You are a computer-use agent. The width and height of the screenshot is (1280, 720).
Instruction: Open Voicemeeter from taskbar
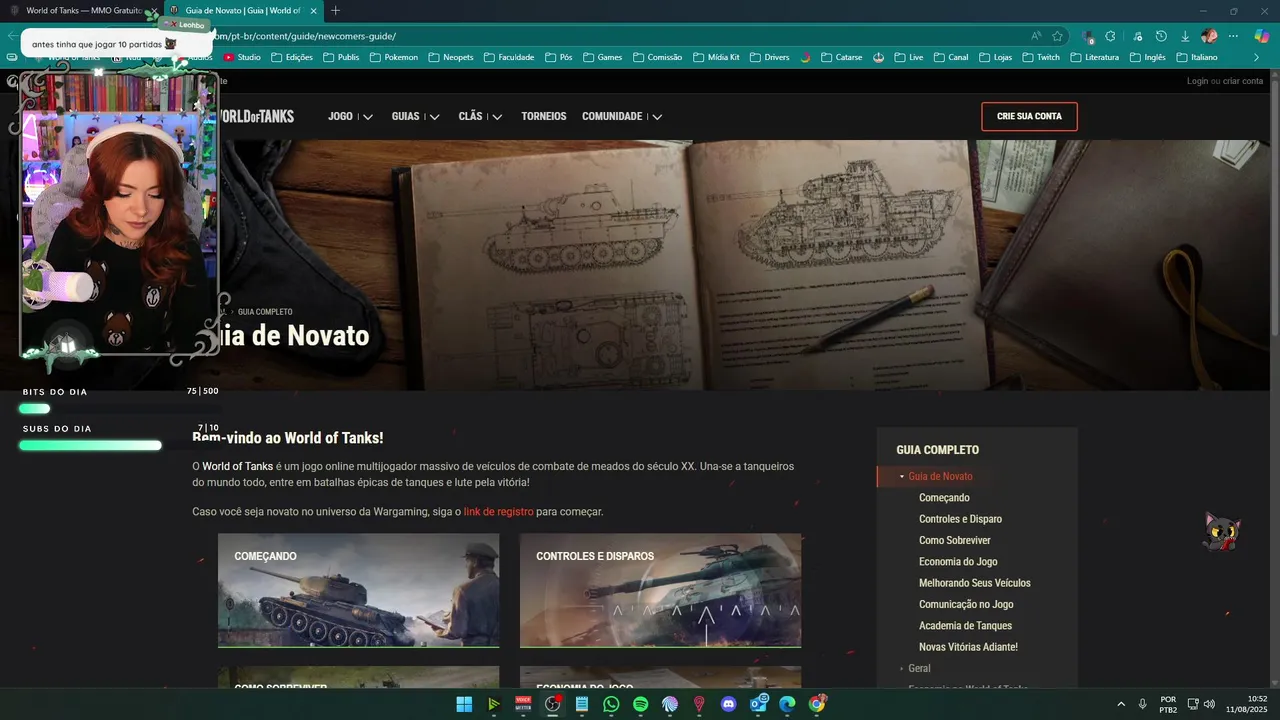(x=523, y=704)
